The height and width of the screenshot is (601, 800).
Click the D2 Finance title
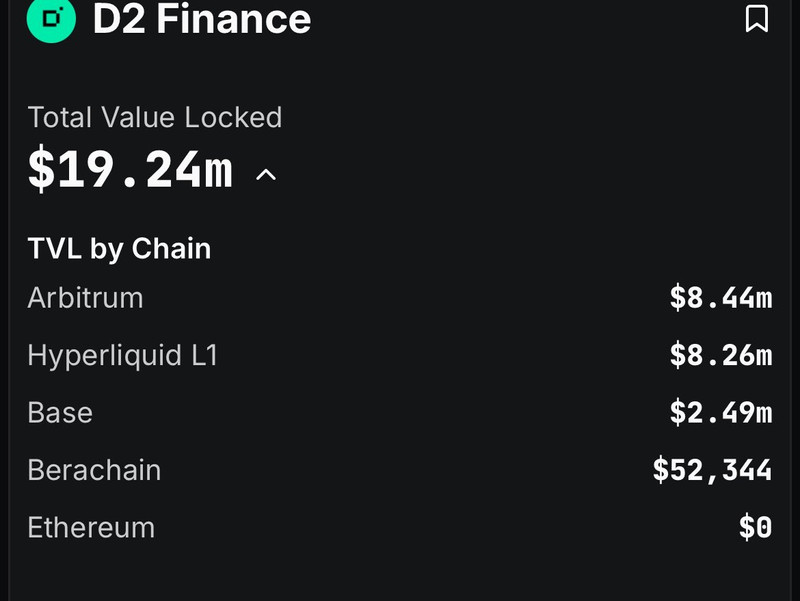point(201,19)
